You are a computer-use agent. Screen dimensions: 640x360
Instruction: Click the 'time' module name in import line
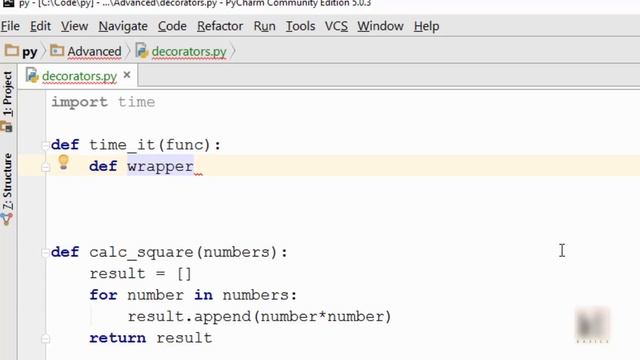[136, 102]
